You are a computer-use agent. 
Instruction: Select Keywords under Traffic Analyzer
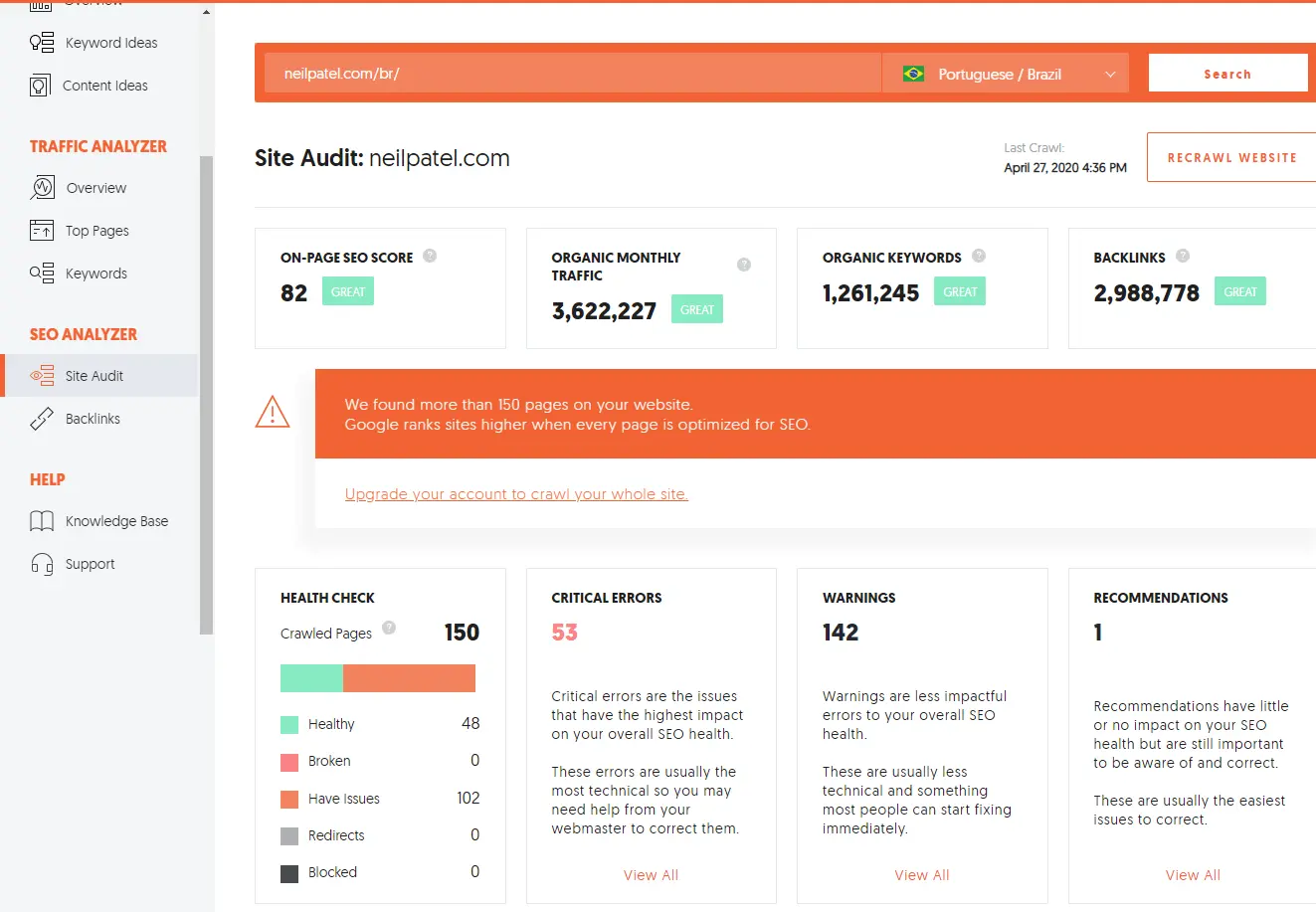(x=95, y=274)
